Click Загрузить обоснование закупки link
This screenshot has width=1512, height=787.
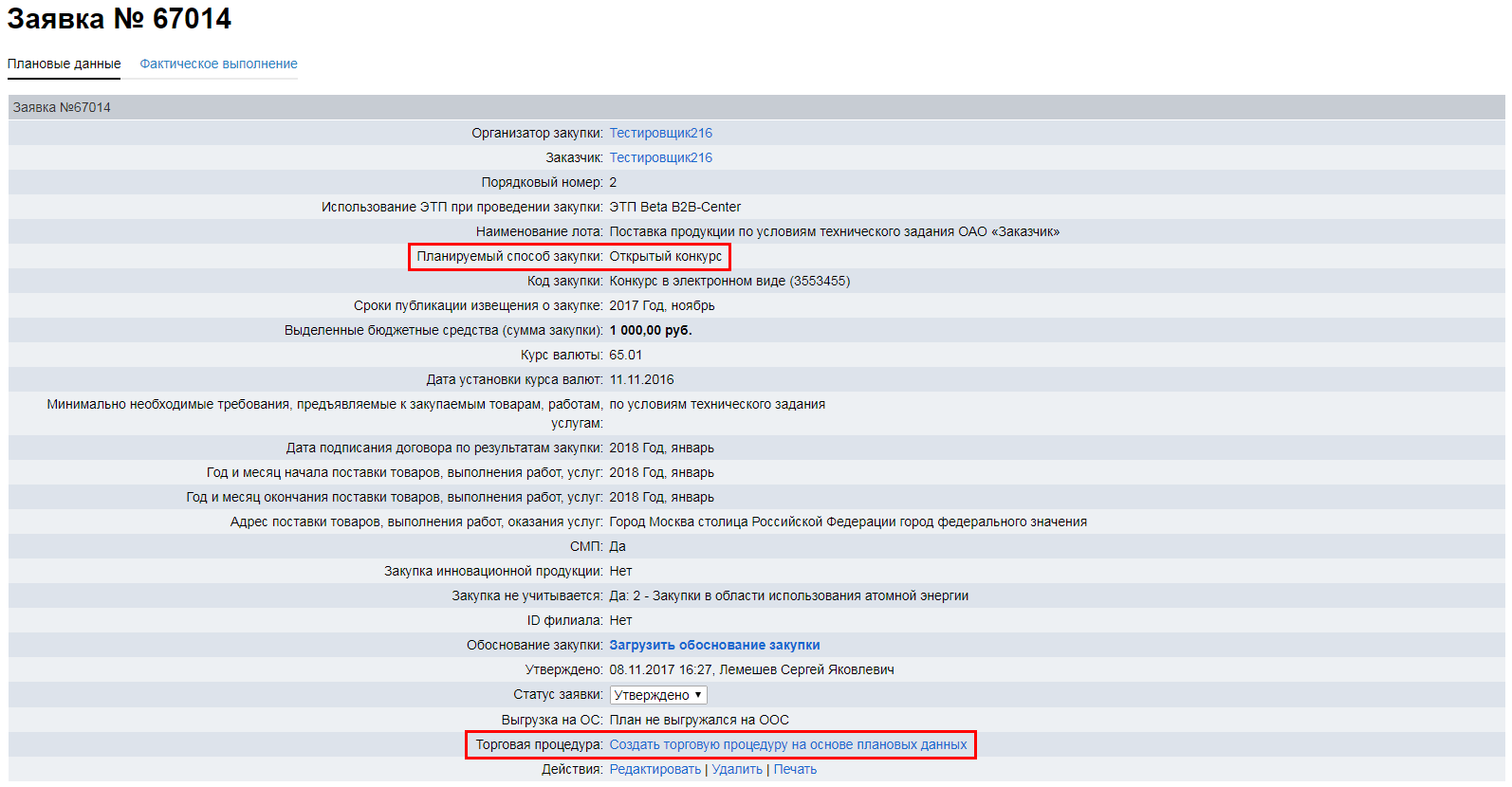click(714, 645)
